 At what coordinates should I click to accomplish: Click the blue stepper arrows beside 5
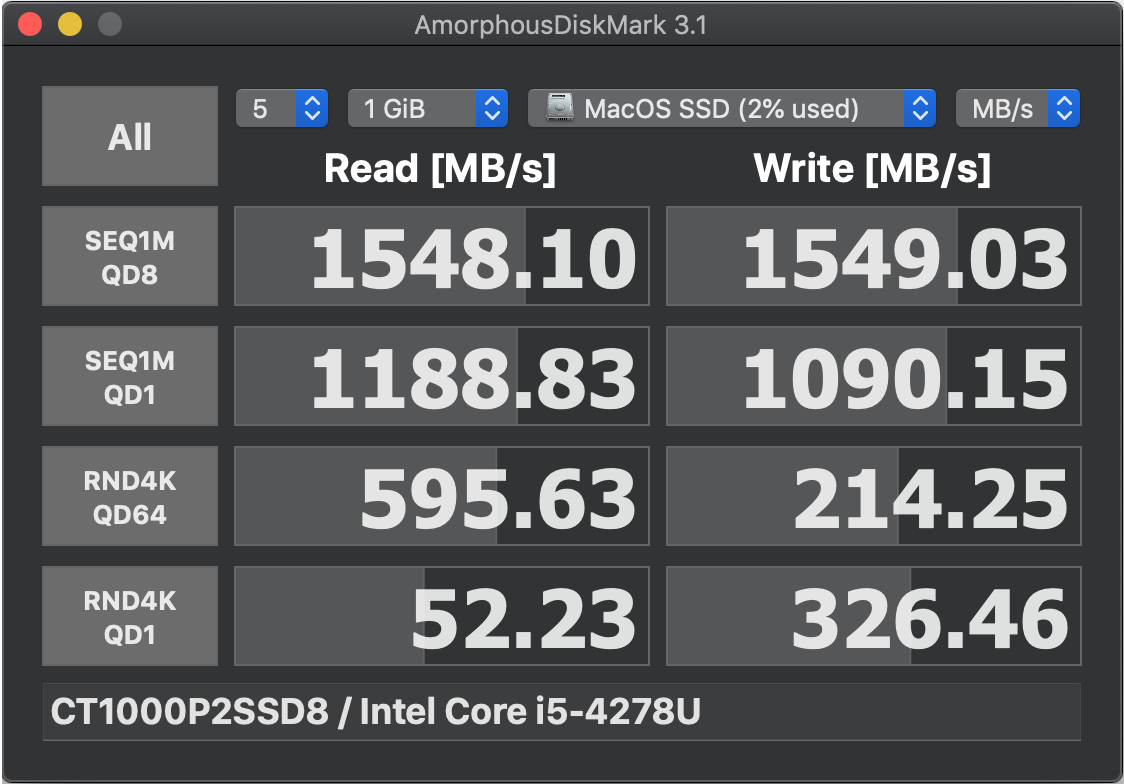click(x=313, y=109)
